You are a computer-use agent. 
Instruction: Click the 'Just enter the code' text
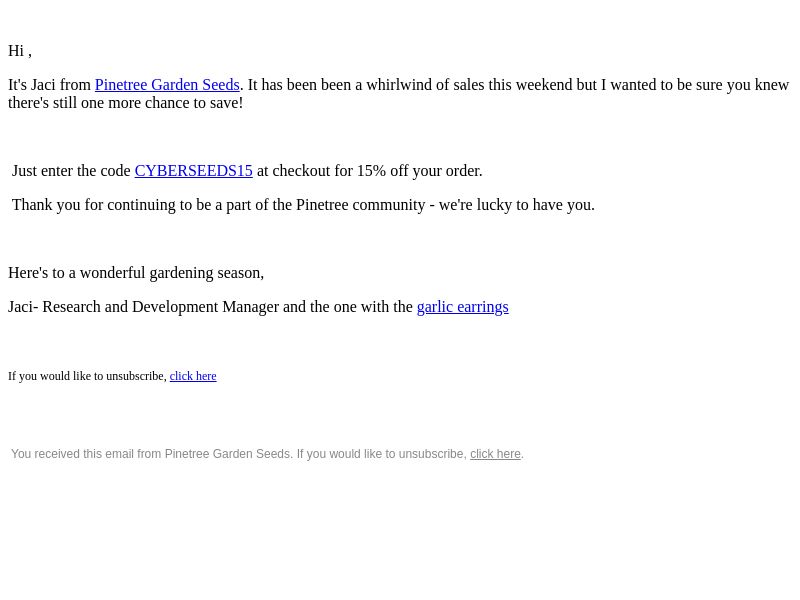(71, 171)
